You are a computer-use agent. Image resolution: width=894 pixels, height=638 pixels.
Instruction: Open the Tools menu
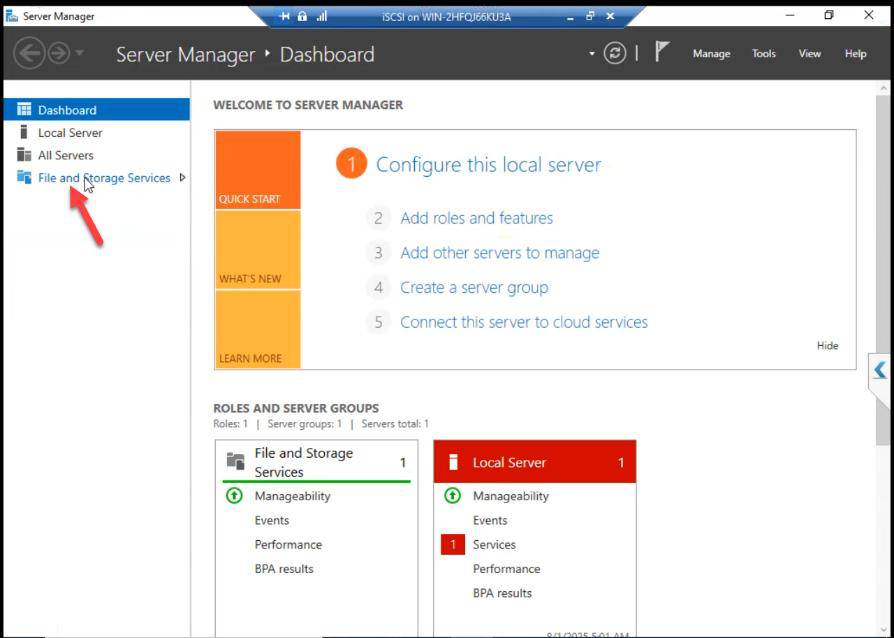763,54
